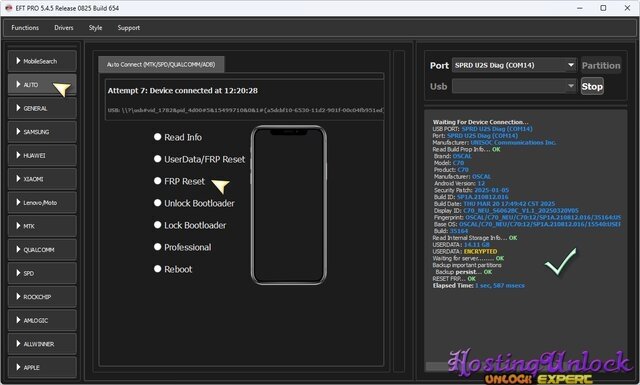Viewport: 640px width, 385px height.
Task: Click the USB device path text line
Action: click(245, 110)
